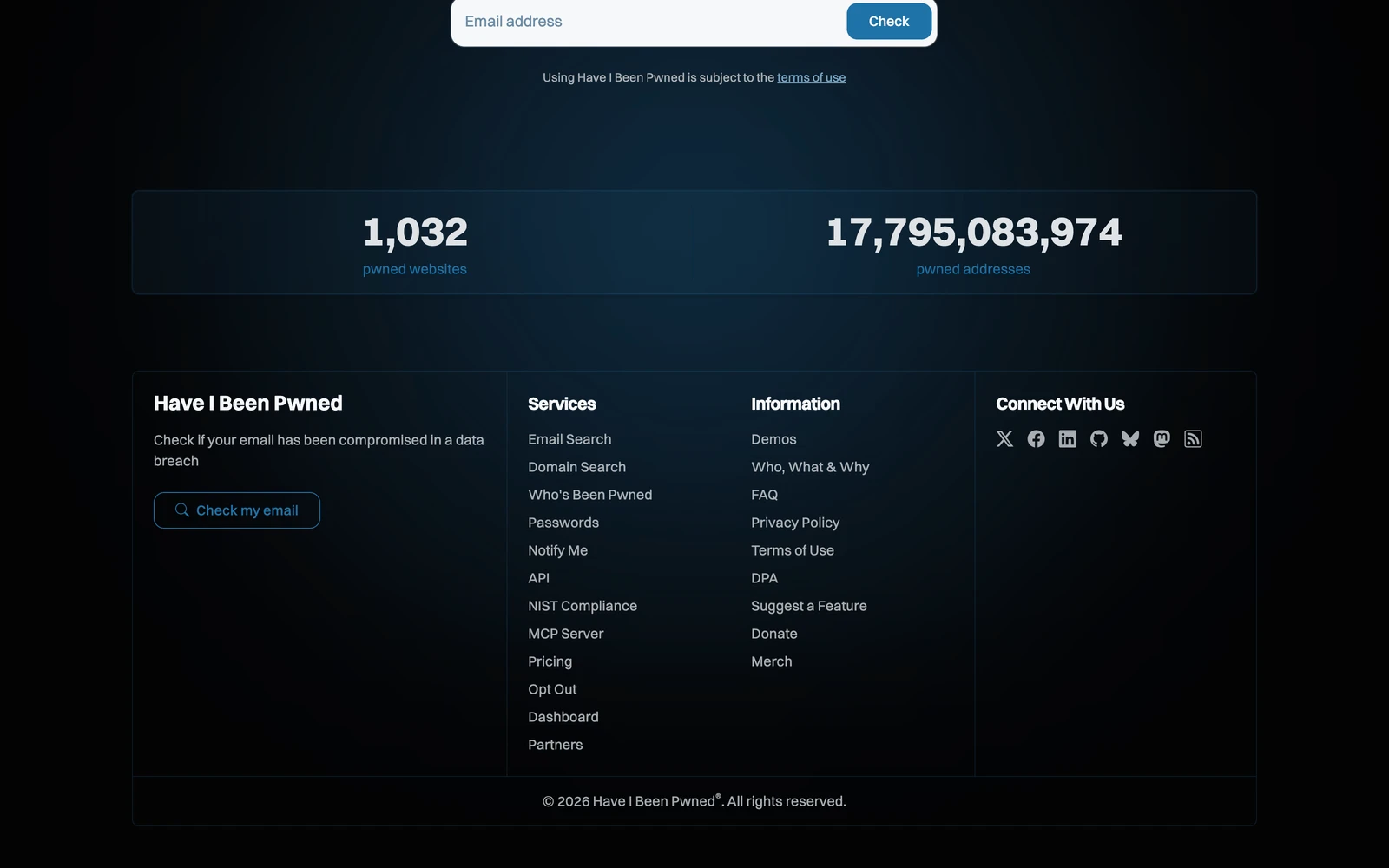
Task: Visit the Passwords service link
Action: (563, 523)
